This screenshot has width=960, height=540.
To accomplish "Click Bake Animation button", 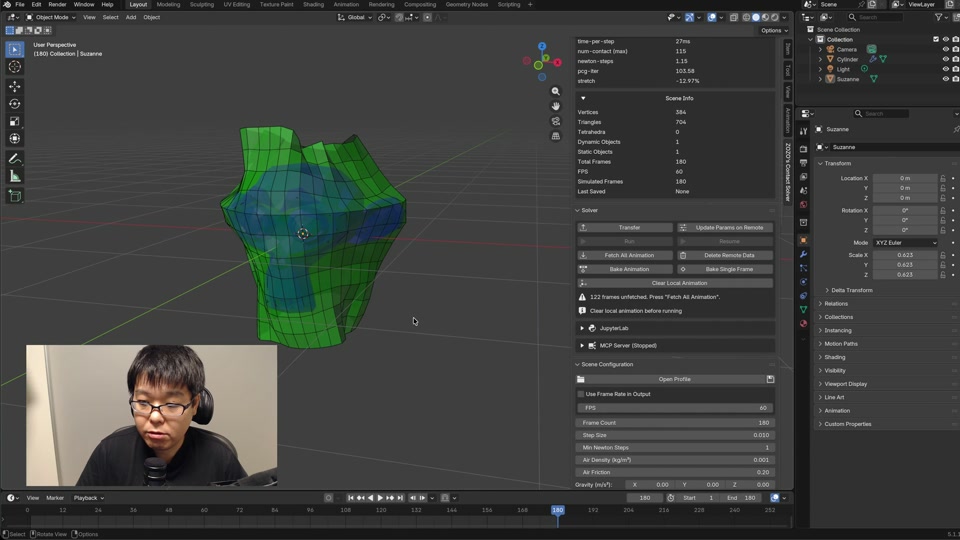I will click(624, 269).
